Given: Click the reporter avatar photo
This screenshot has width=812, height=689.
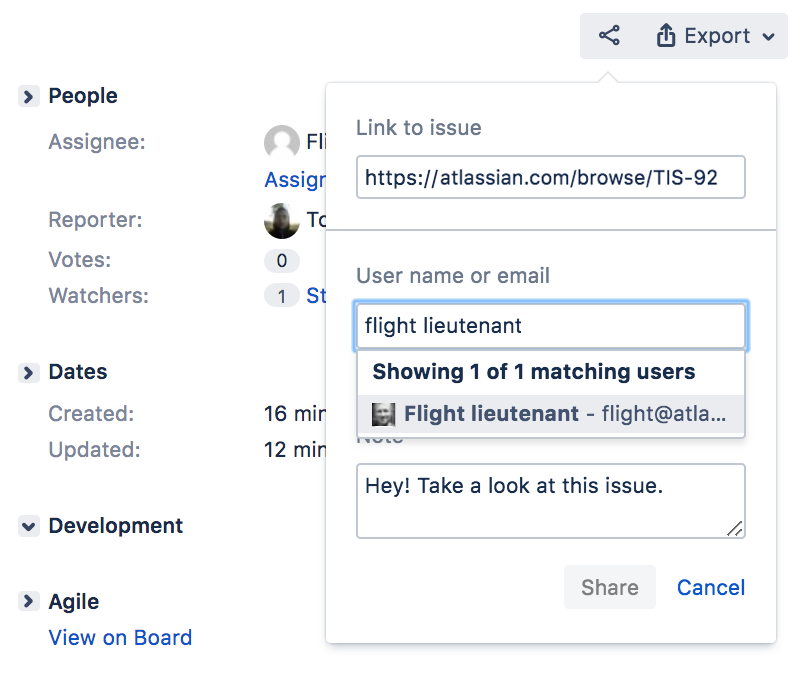Looking at the screenshot, I should tap(282, 221).
